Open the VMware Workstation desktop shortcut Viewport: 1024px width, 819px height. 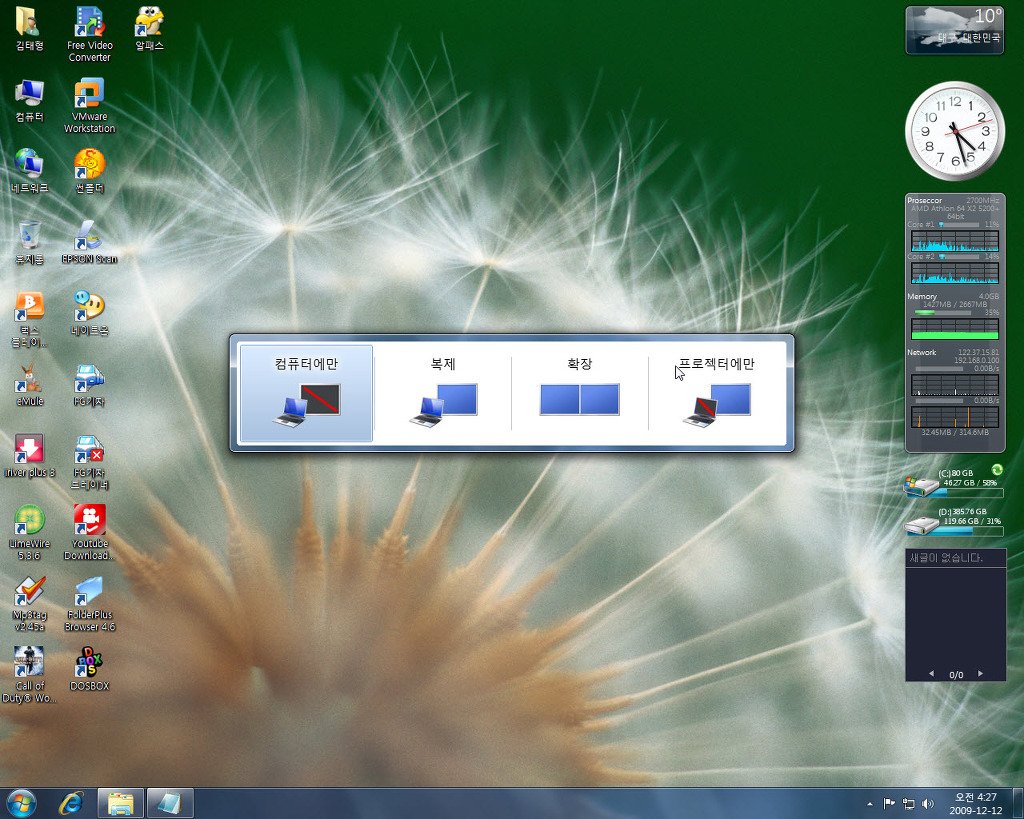pos(89,94)
